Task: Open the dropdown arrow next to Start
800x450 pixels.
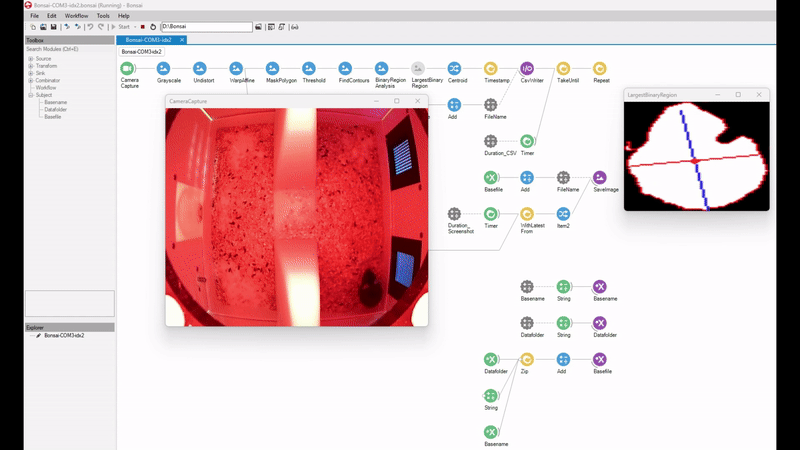Action: click(x=135, y=27)
